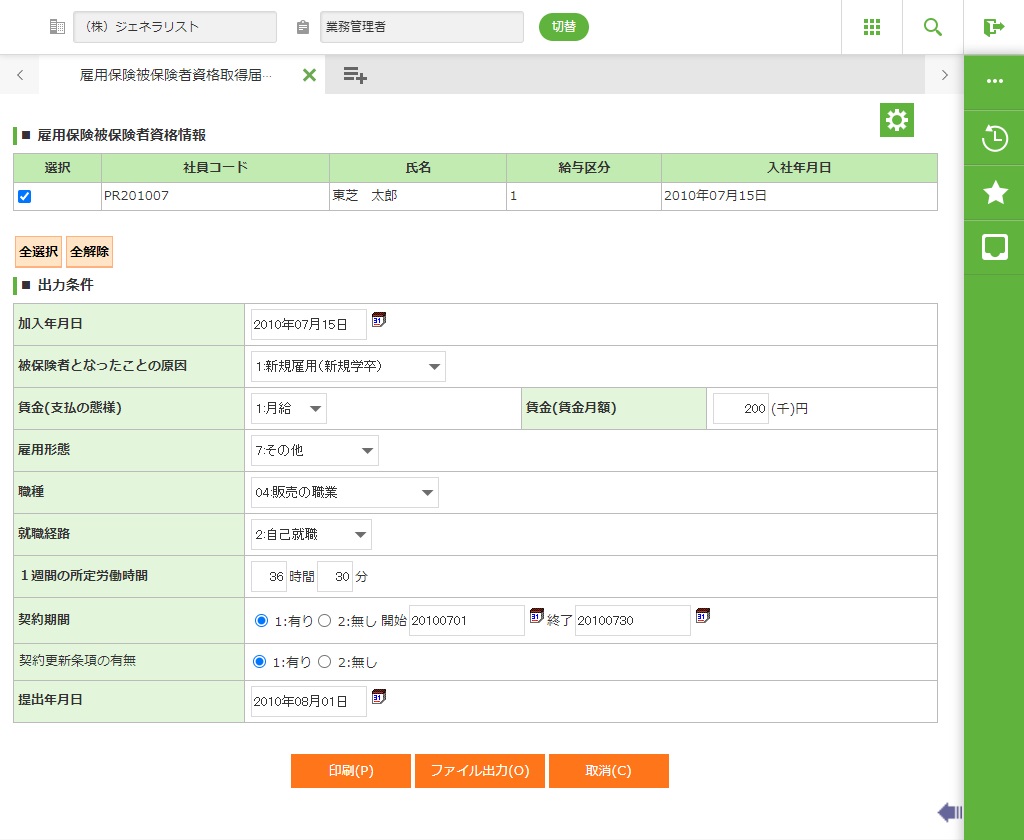Viewport: 1024px width, 840px height.
Task: Open the inbox tray icon in sidebar
Action: tap(994, 247)
